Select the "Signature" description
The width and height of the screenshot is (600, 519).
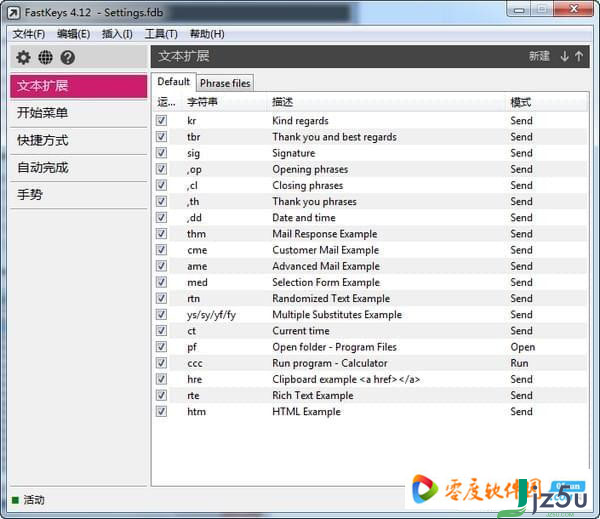293,153
